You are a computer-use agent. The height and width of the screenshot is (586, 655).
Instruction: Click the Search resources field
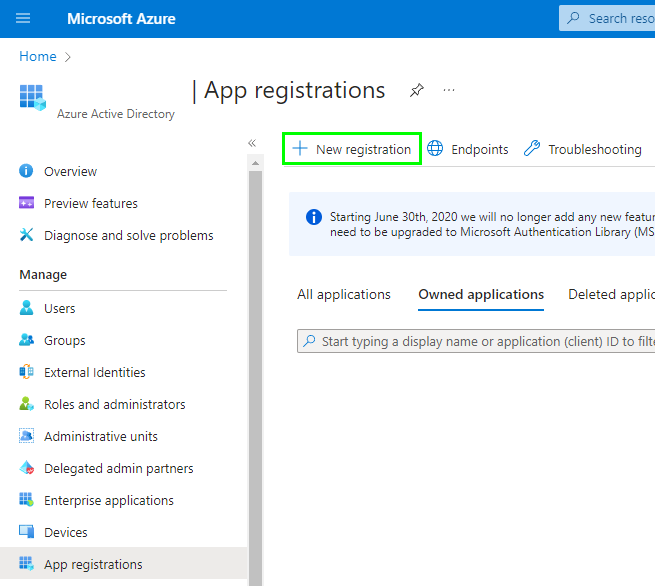(x=607, y=18)
